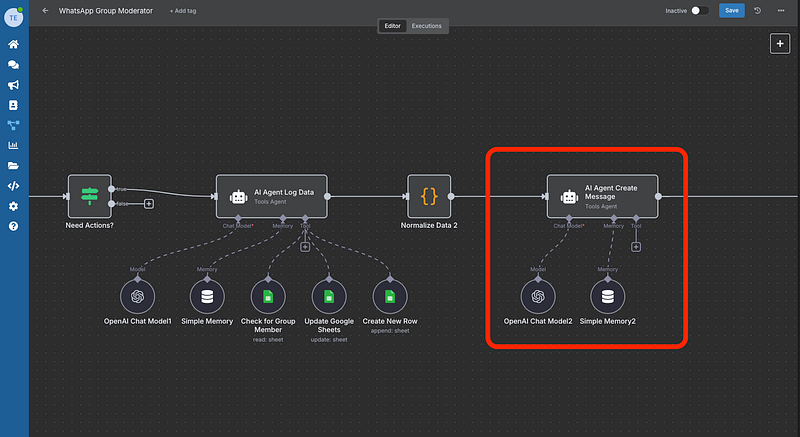The height and width of the screenshot is (437, 800).
Task: Click the megaphone broadcast icon in sidebar
Action: point(13,85)
